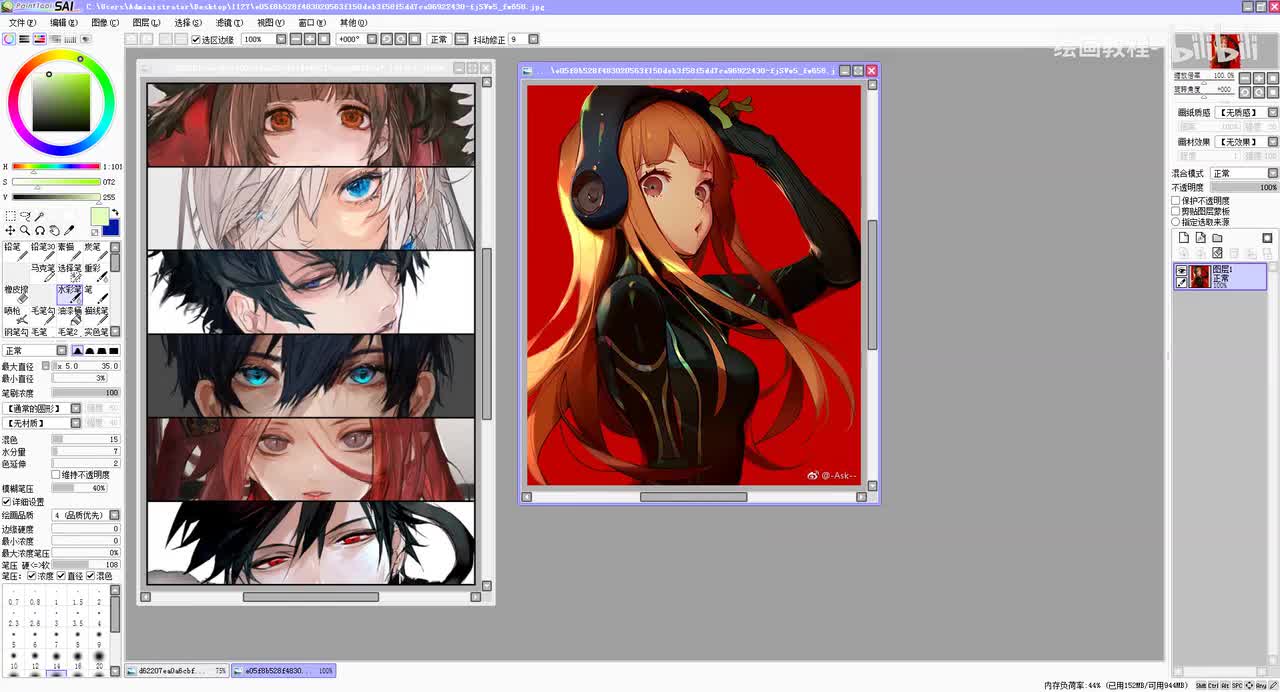1280x692 pixels.
Task: Open the 无材质 brush texture dropdown
Action: [x=75, y=423]
